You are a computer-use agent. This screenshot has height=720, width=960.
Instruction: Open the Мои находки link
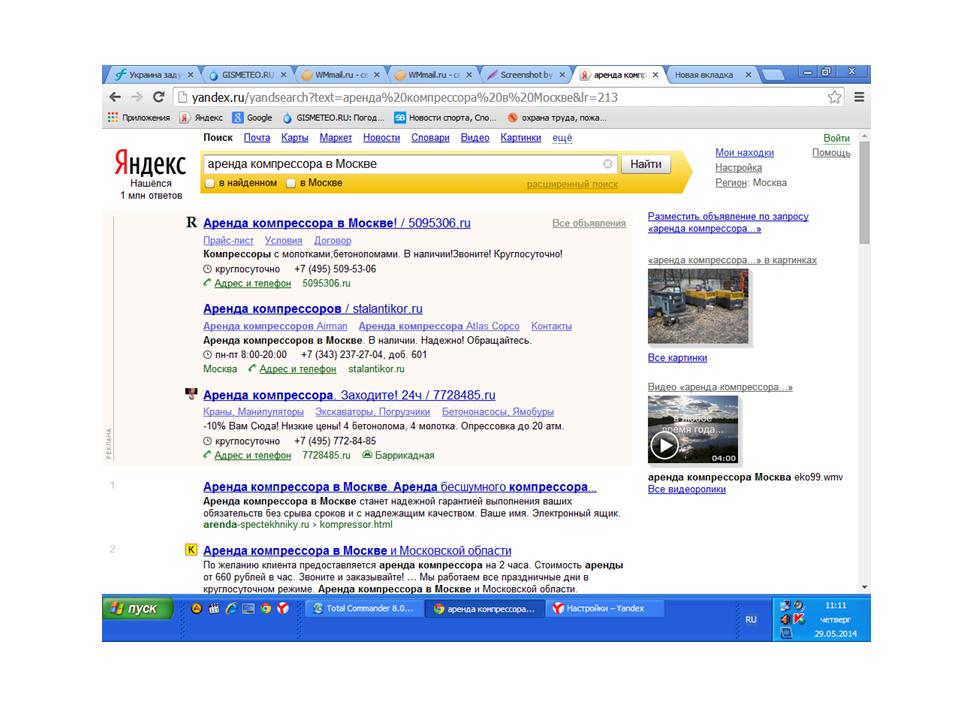(744, 152)
